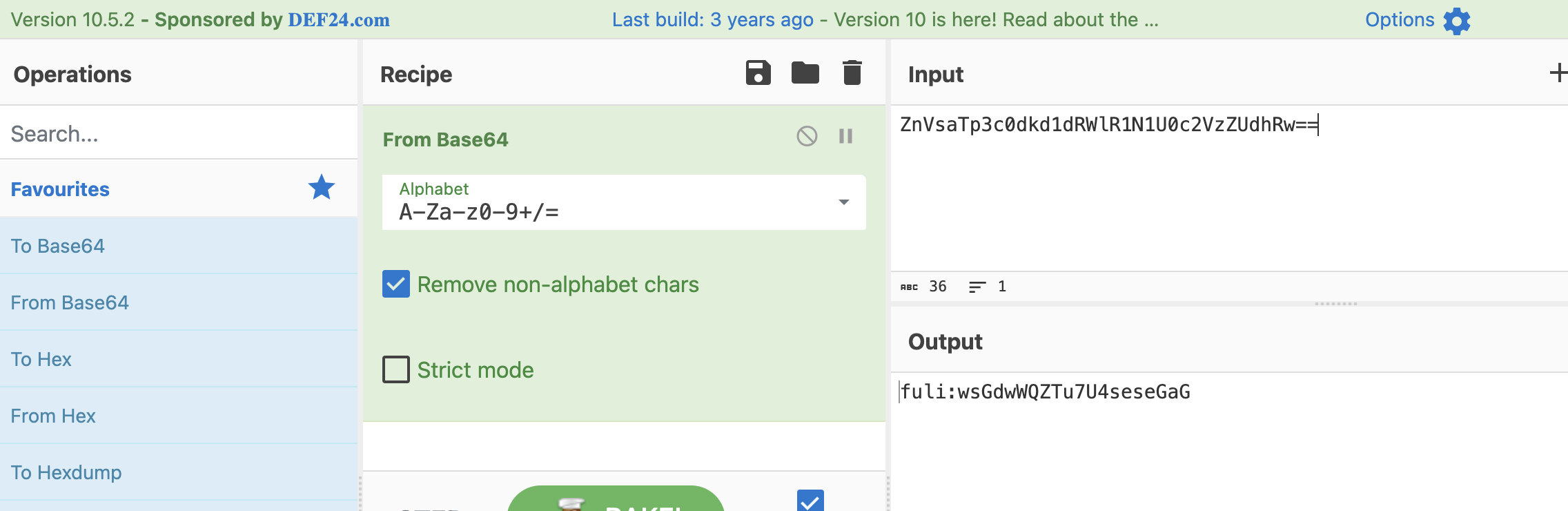Click the Options gear icon

1456,21
